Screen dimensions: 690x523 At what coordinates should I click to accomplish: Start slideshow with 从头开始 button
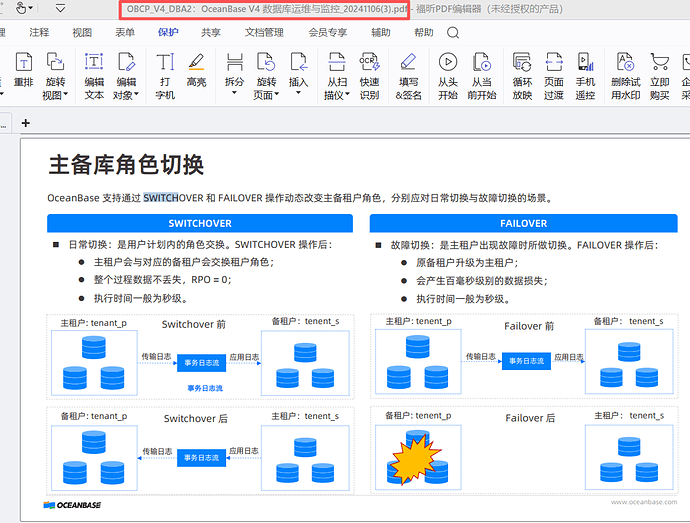pyautogui.click(x=448, y=64)
